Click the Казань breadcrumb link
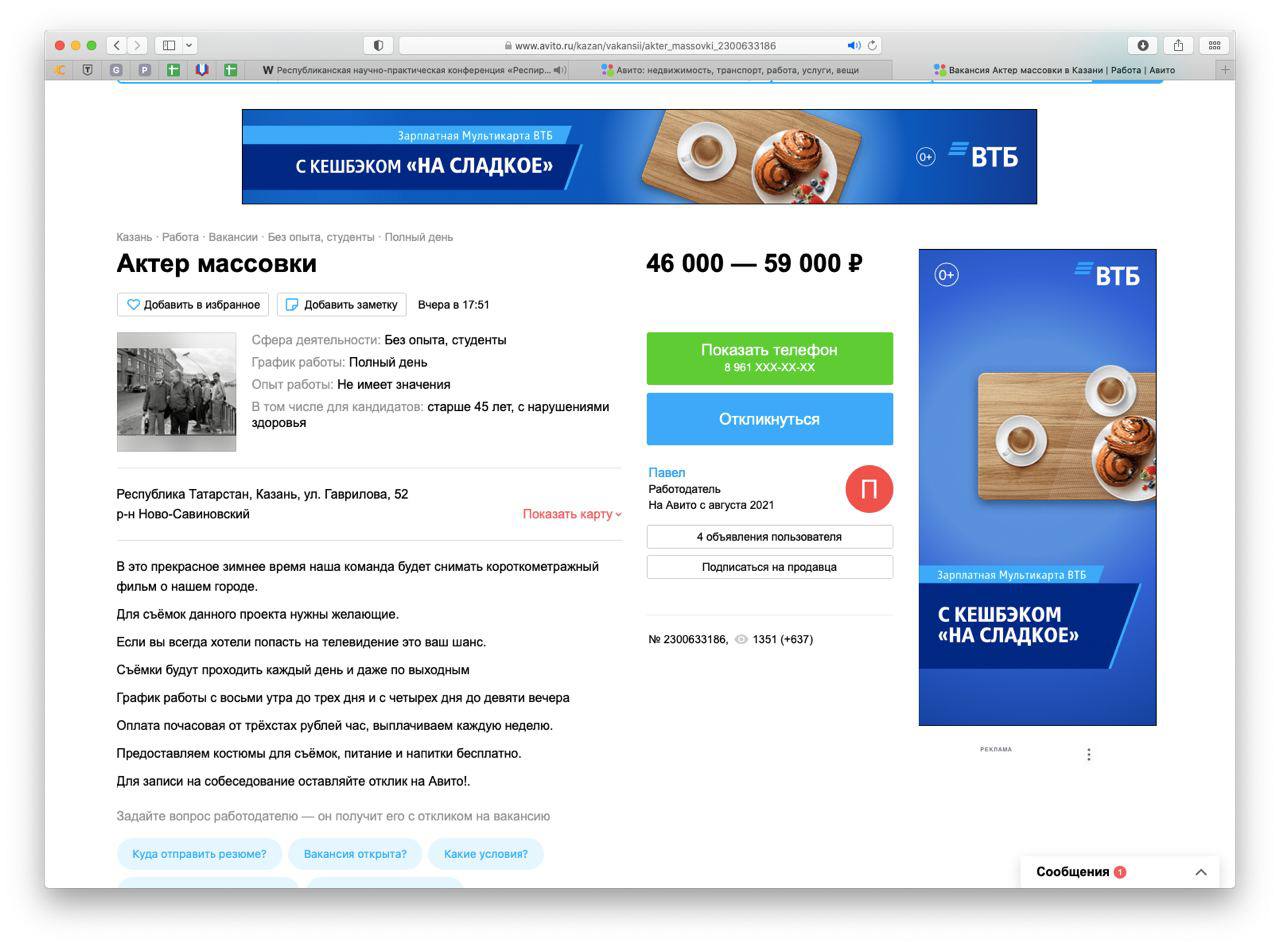Viewport: 1280px width, 947px height. click(134, 237)
